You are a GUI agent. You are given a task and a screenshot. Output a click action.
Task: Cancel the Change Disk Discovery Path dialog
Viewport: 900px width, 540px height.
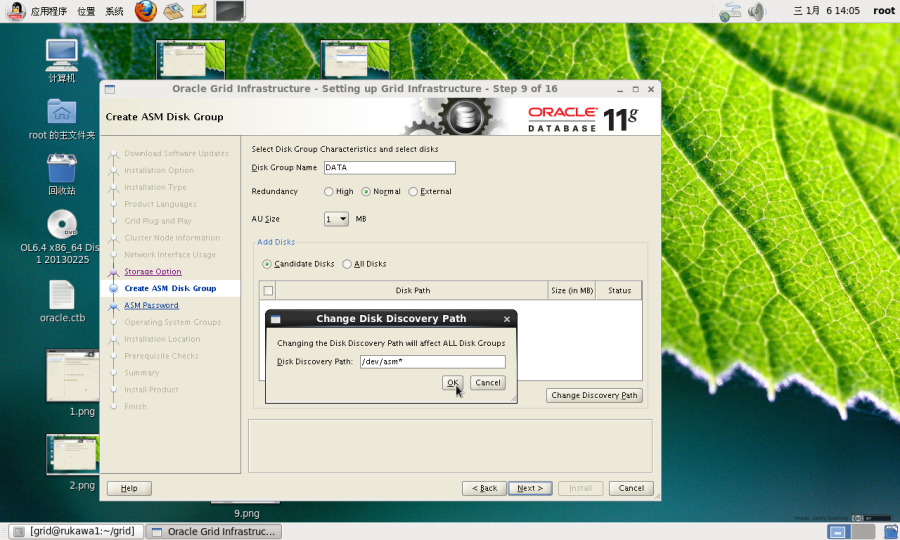[488, 383]
